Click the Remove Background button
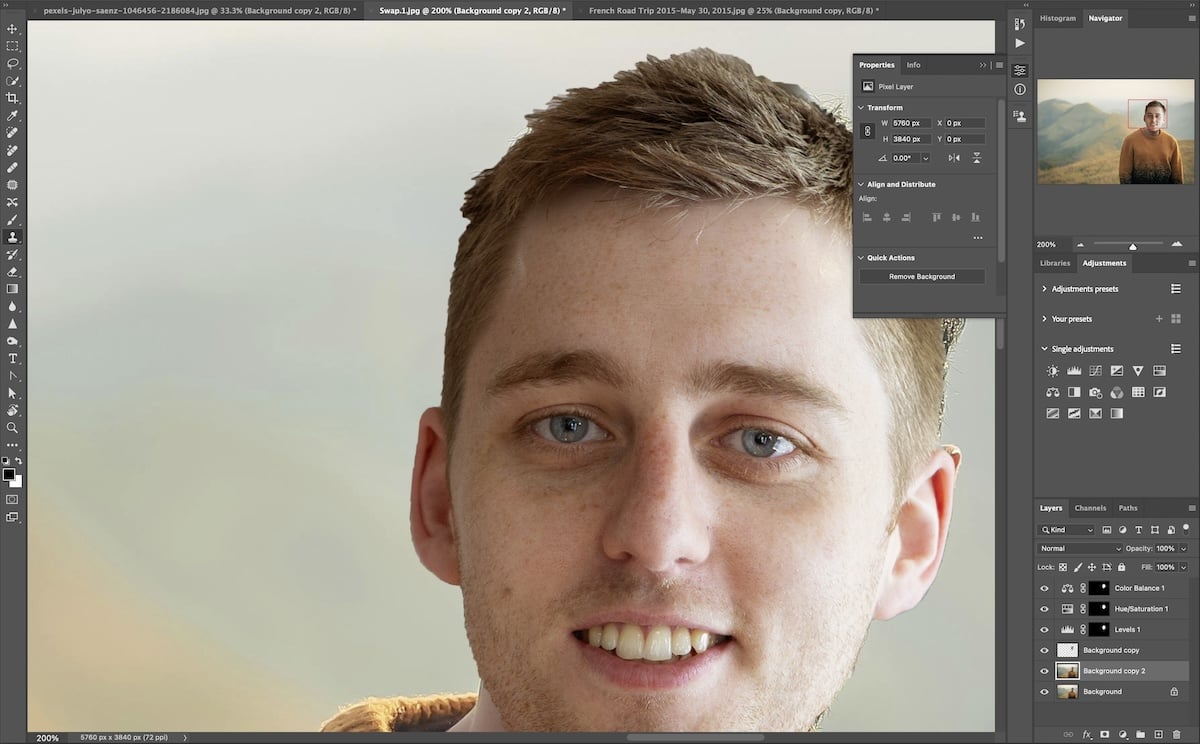 pyautogui.click(x=921, y=276)
